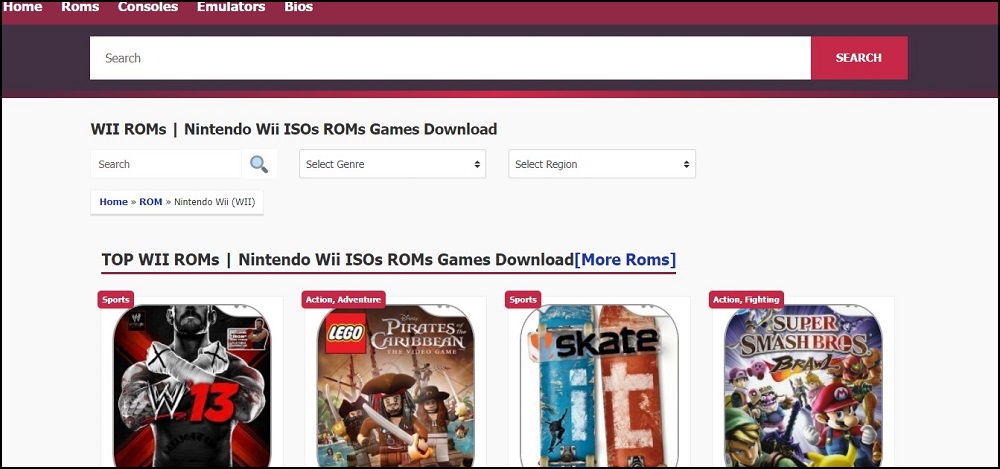The image size is (1000, 469).
Task: Open LEGO Pirates of the Caribbean cover
Action: pos(396,386)
